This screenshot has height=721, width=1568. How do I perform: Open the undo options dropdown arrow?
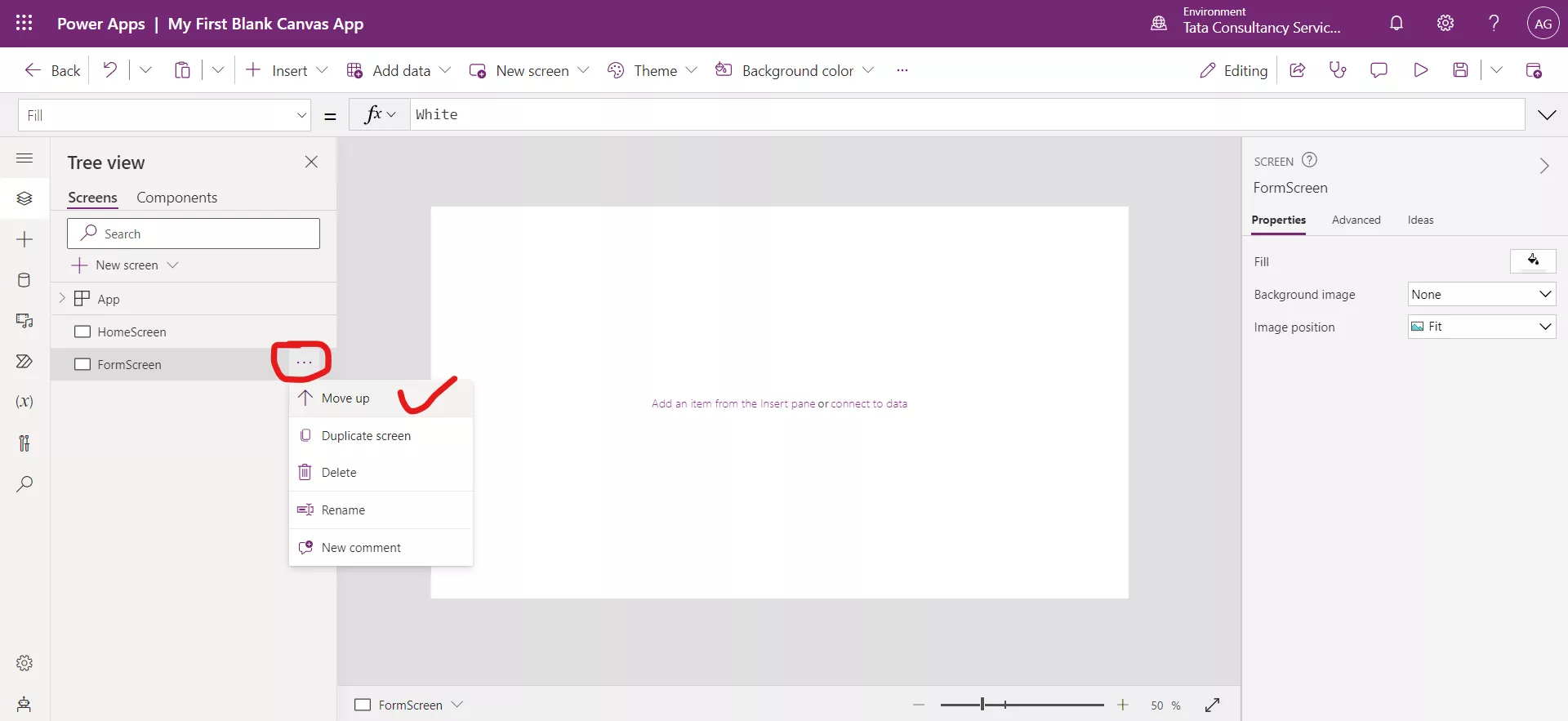(x=145, y=70)
